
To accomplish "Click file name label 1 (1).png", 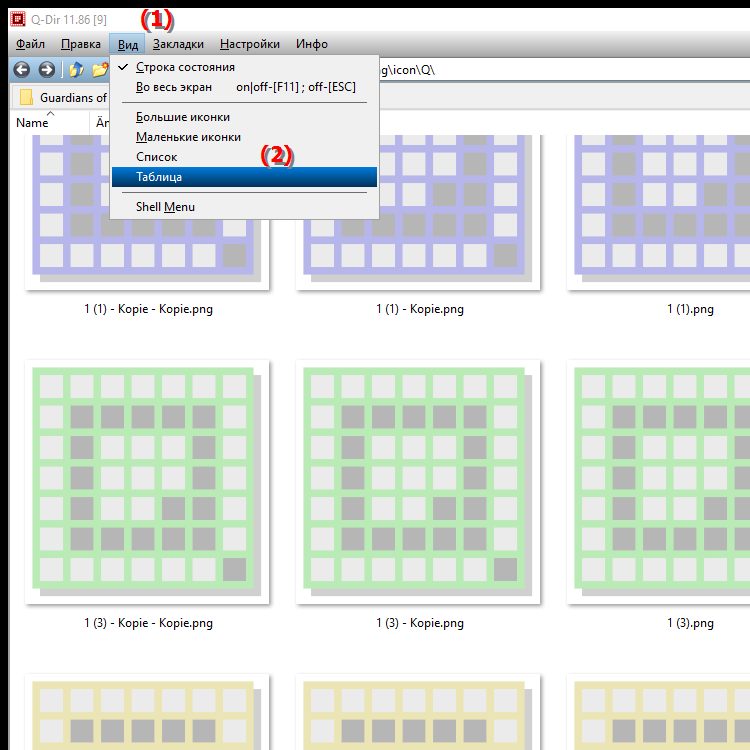I will [x=690, y=309].
